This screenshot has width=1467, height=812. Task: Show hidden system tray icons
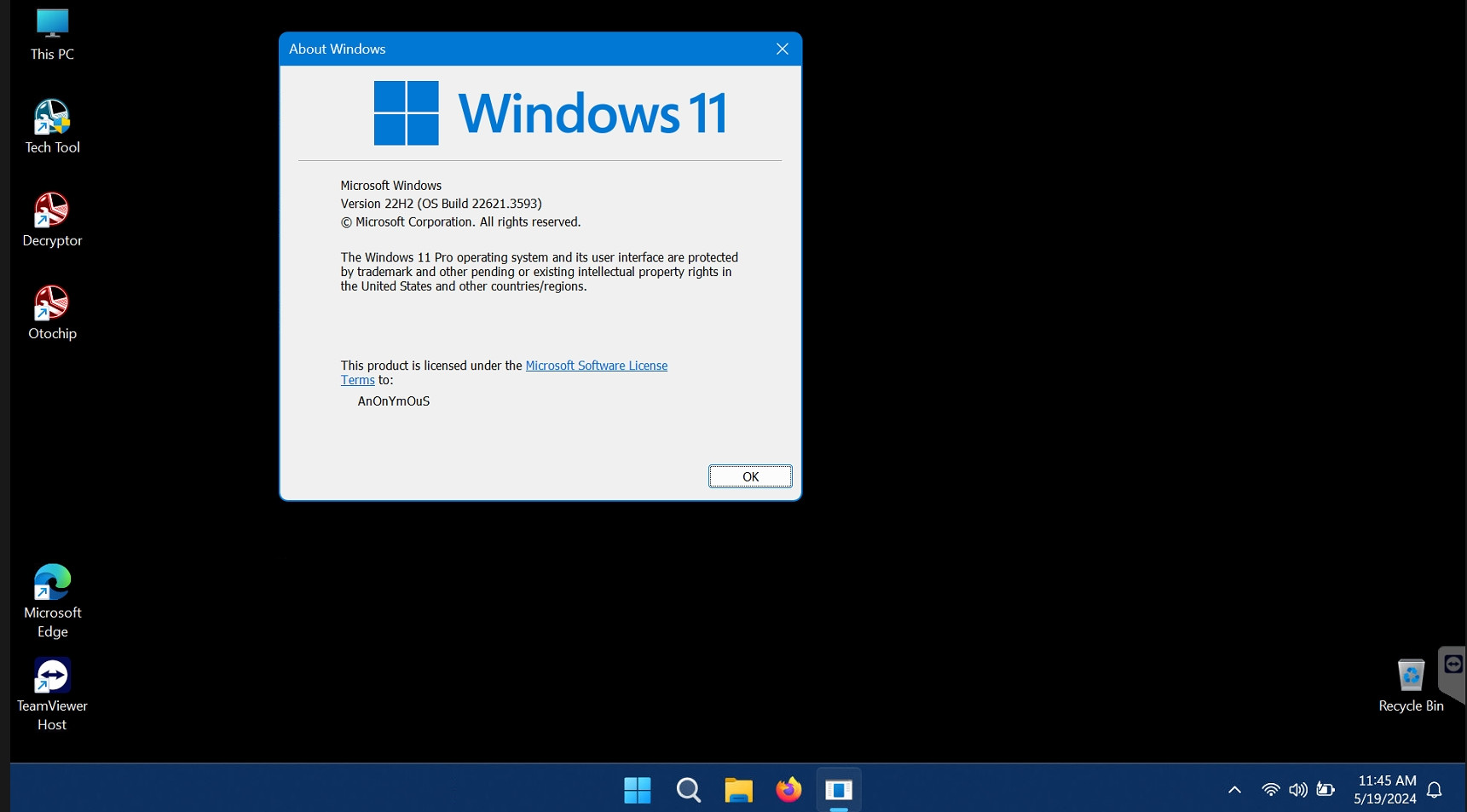point(1234,790)
